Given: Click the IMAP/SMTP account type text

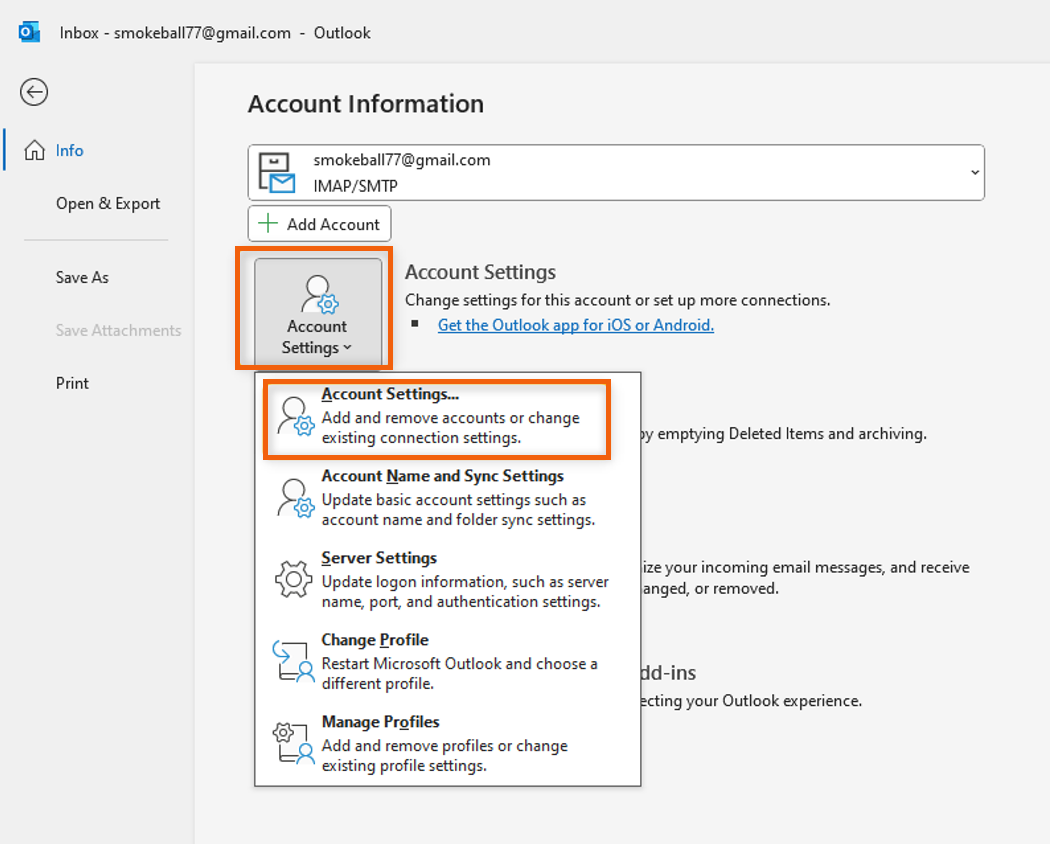Looking at the screenshot, I should (356, 186).
